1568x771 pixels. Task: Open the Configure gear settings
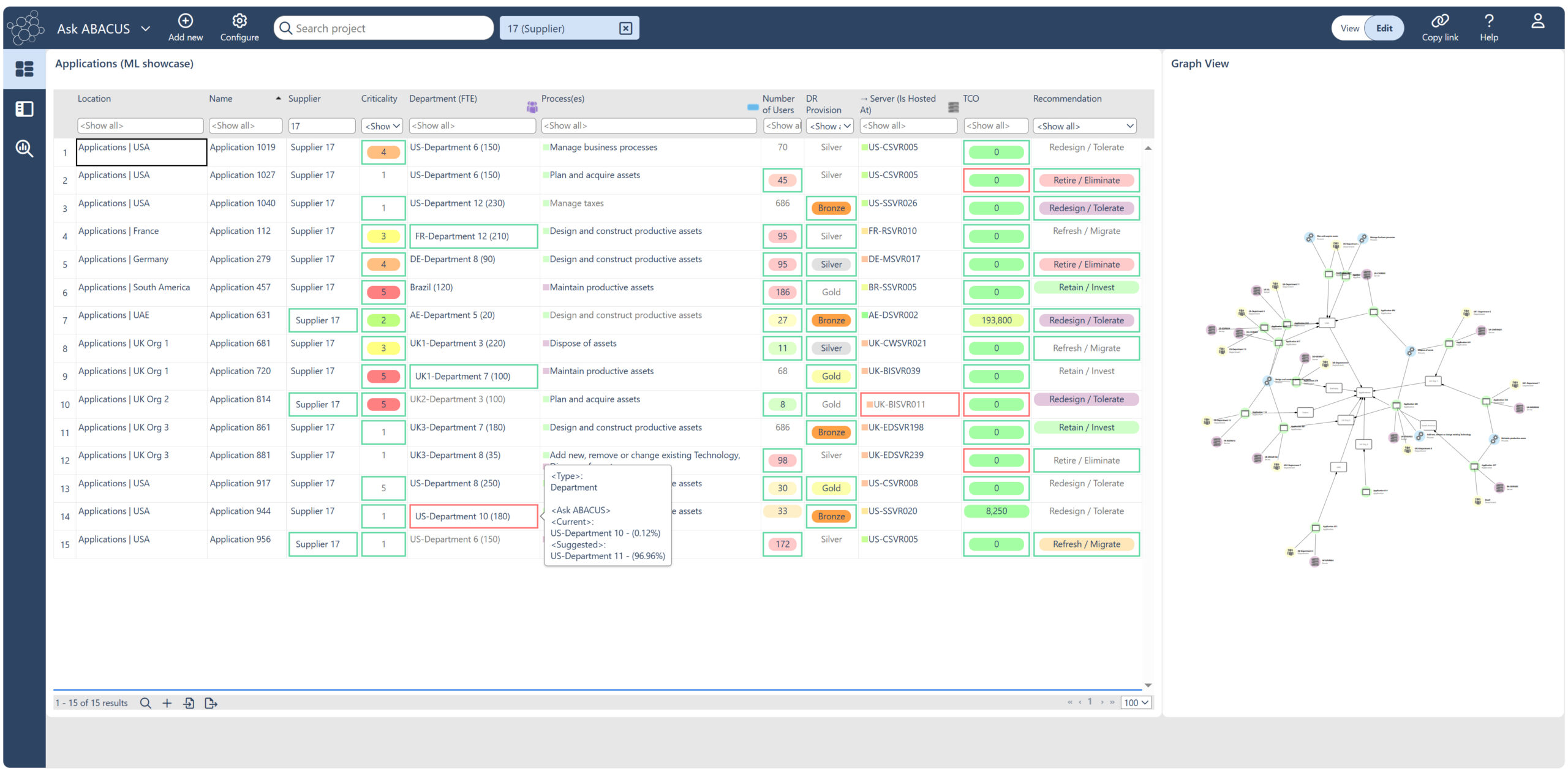point(239,21)
